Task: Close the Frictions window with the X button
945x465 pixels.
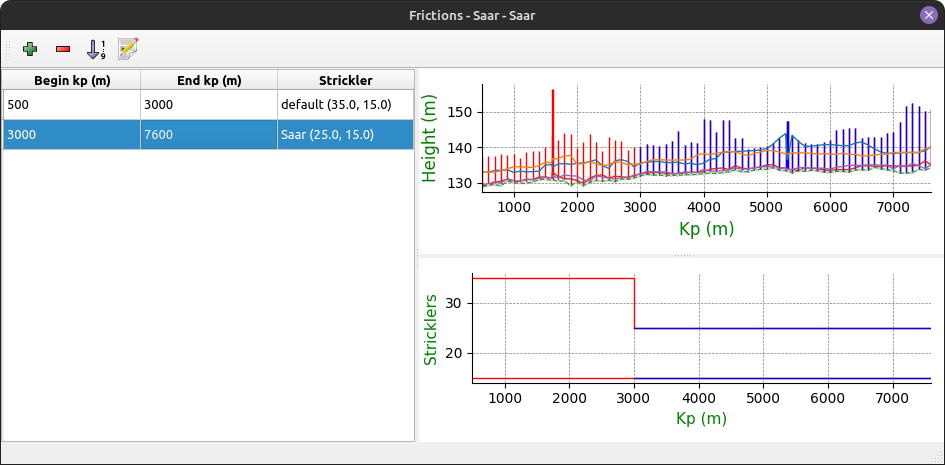Action: click(928, 15)
